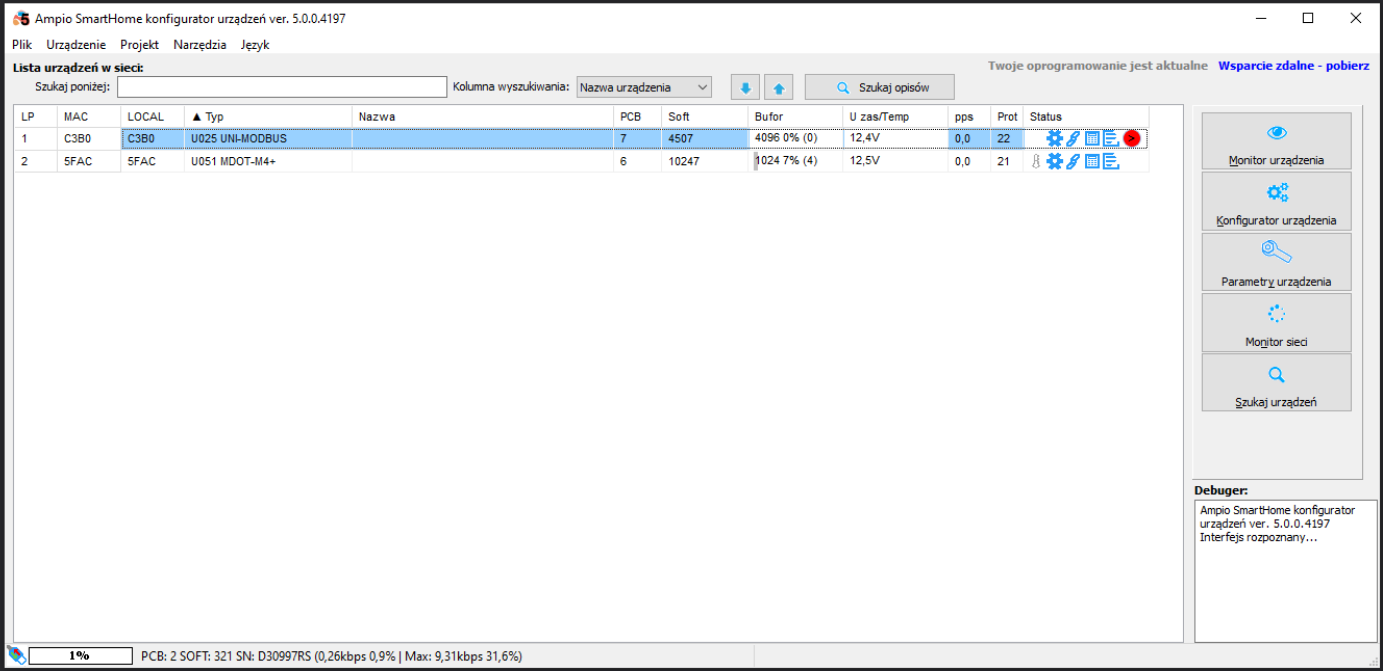Click the Debuger text box
The image size is (1383, 671).
[x=1284, y=571]
